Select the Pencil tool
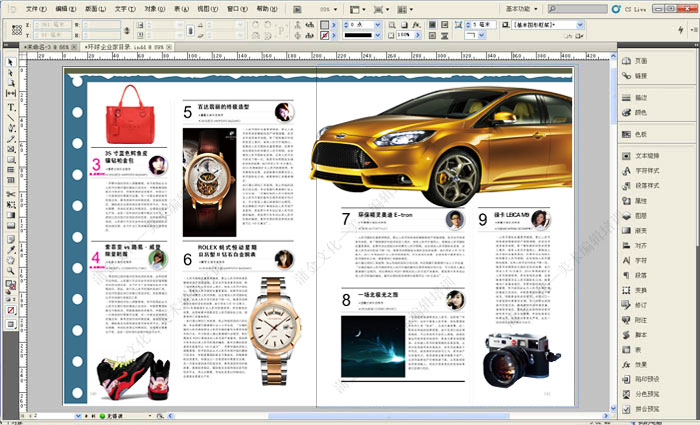700x425 pixels. coord(11,139)
